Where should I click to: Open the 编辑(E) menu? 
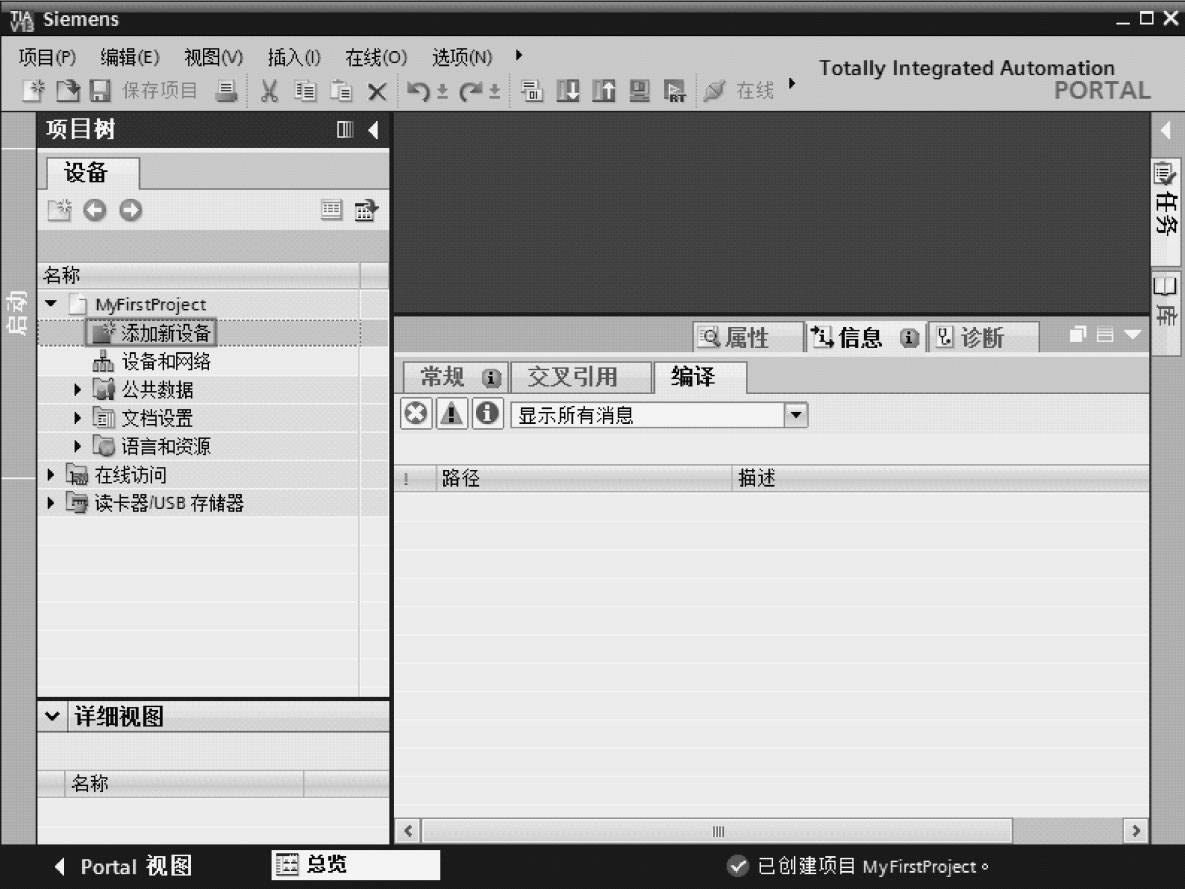(130, 57)
